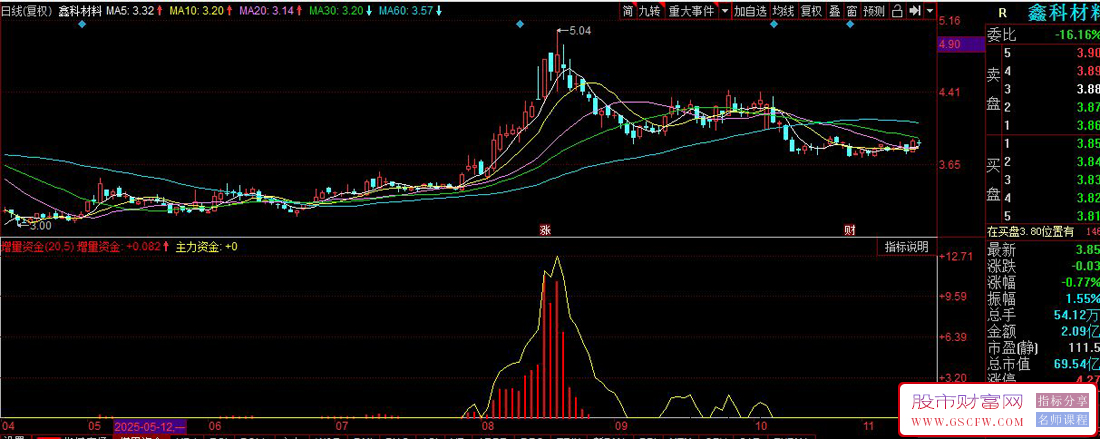This screenshot has height=439, width=1100.
Task: Select the 九转 indicator tab
Action: 649,11
